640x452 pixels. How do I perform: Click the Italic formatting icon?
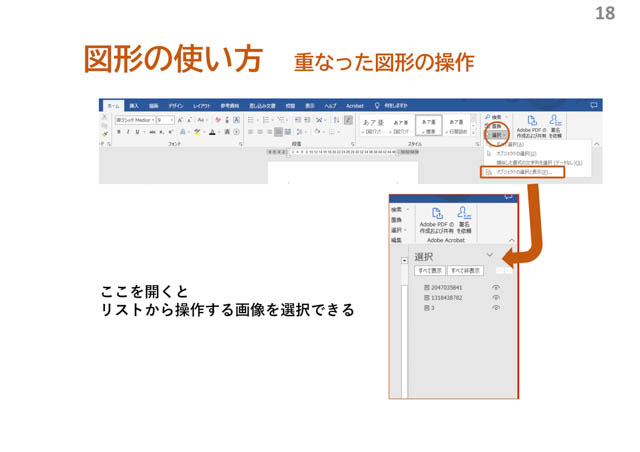pos(127,132)
